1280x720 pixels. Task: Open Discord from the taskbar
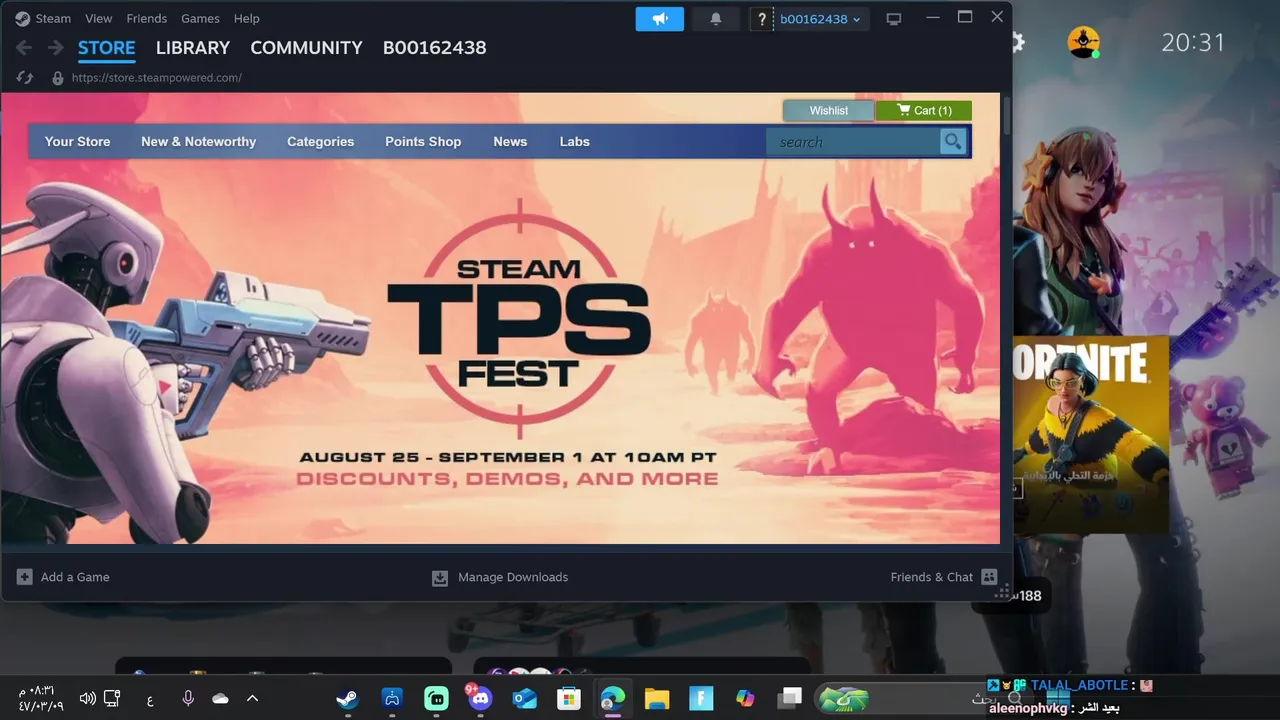(x=480, y=698)
